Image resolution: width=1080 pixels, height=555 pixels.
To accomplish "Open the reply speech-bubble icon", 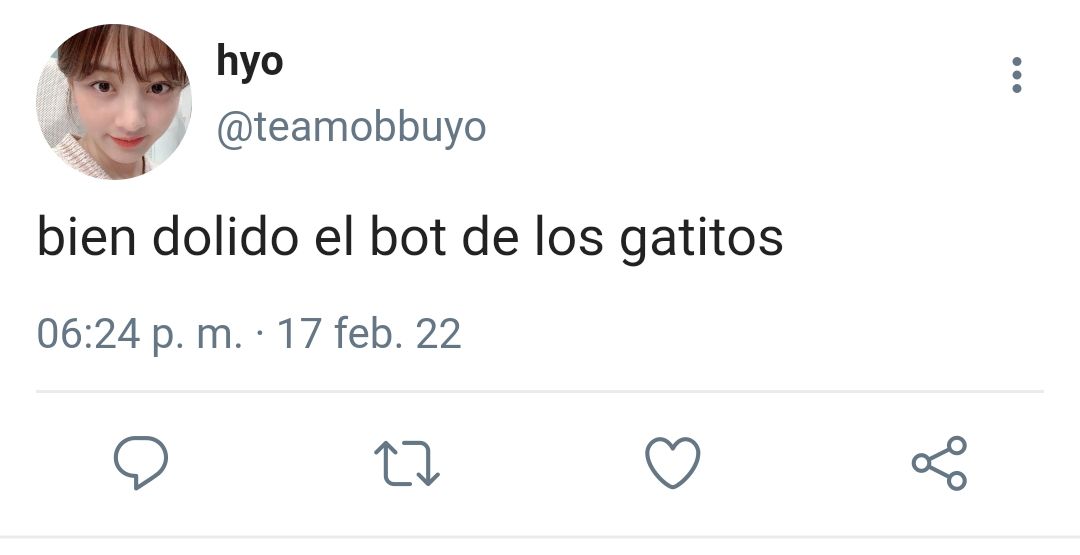I will pos(141,462).
